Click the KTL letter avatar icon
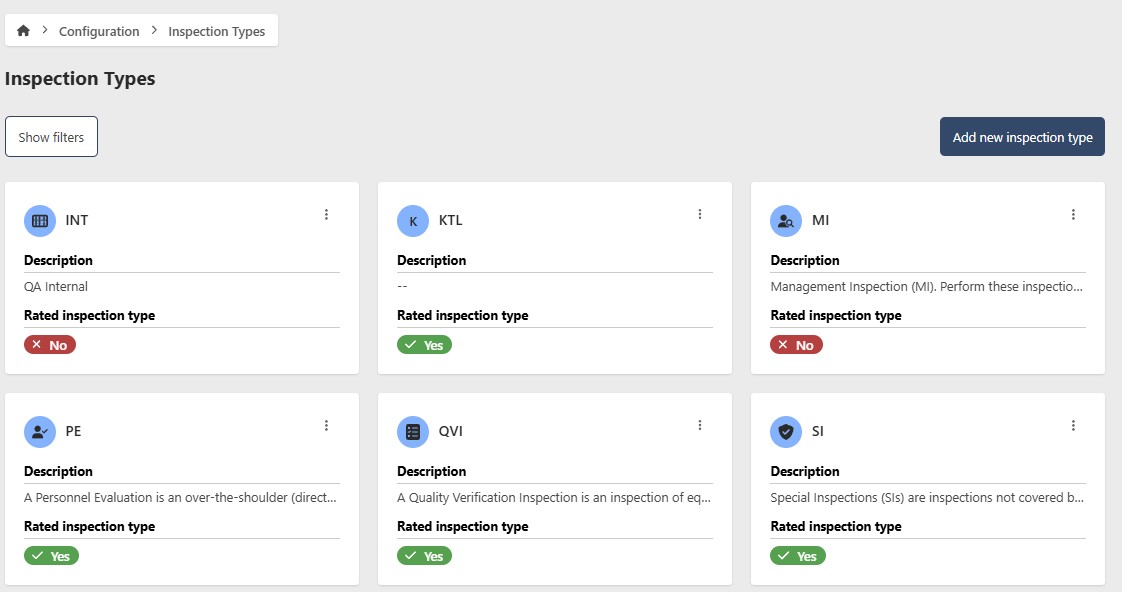 tap(413, 221)
